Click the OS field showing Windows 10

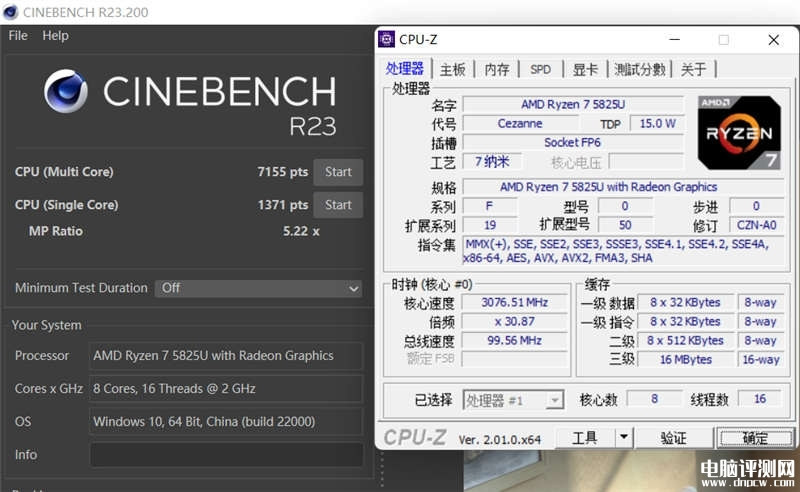pyautogui.click(x=226, y=422)
